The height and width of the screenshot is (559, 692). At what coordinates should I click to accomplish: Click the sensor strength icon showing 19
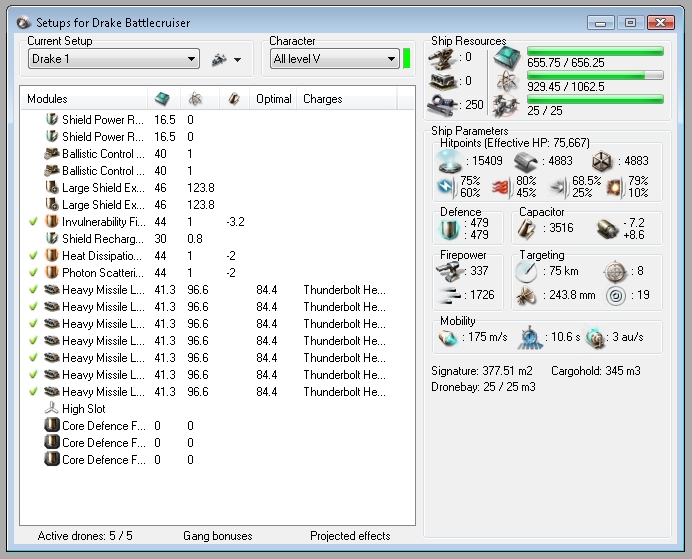[x=616, y=296]
